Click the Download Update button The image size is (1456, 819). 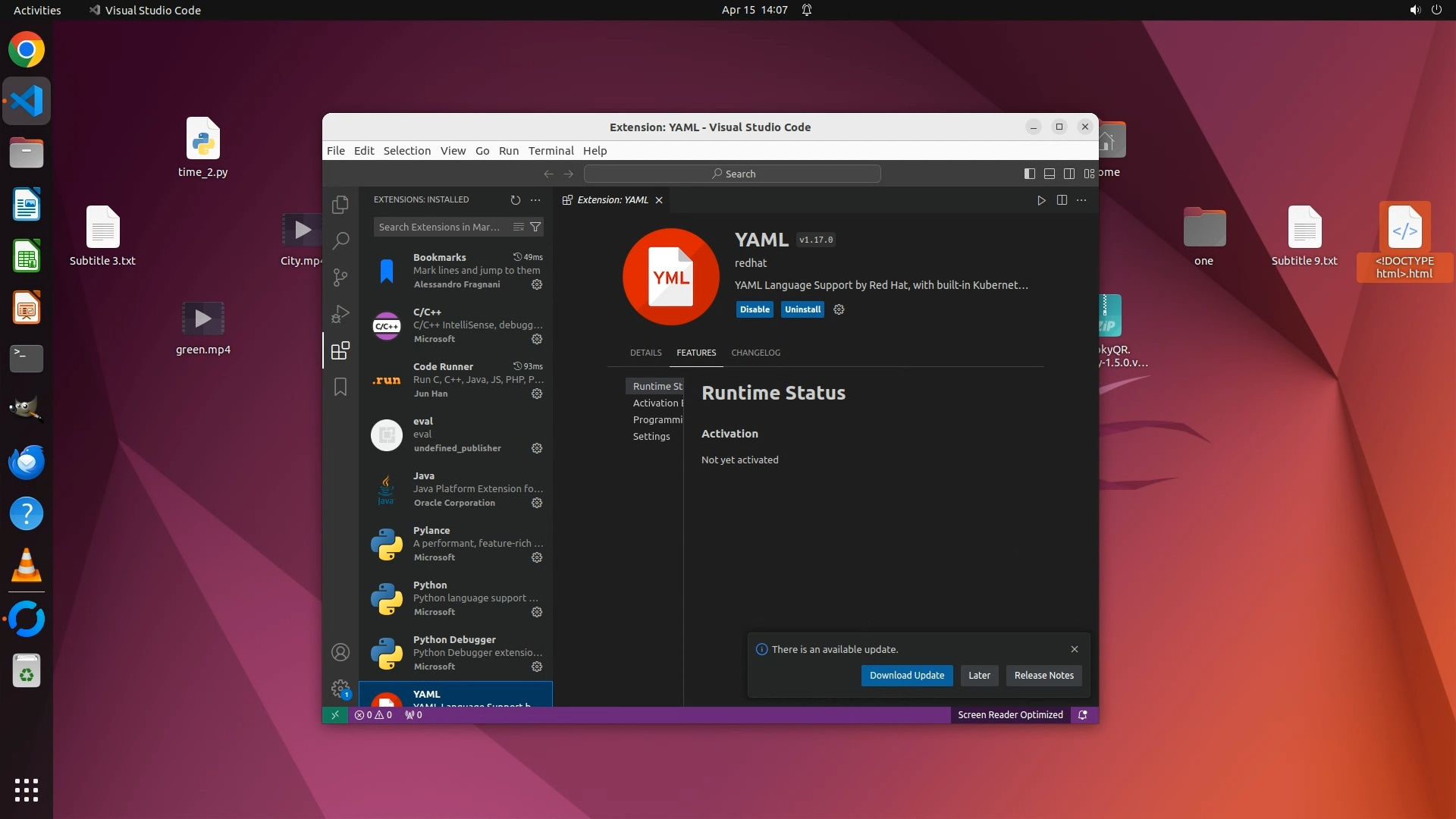[x=906, y=676]
